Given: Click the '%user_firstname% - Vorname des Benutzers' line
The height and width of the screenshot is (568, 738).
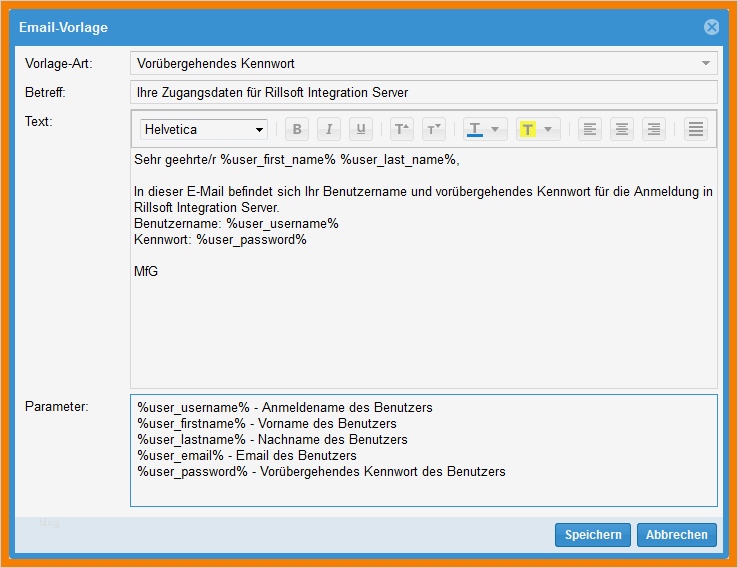Looking at the screenshot, I should tap(267, 424).
